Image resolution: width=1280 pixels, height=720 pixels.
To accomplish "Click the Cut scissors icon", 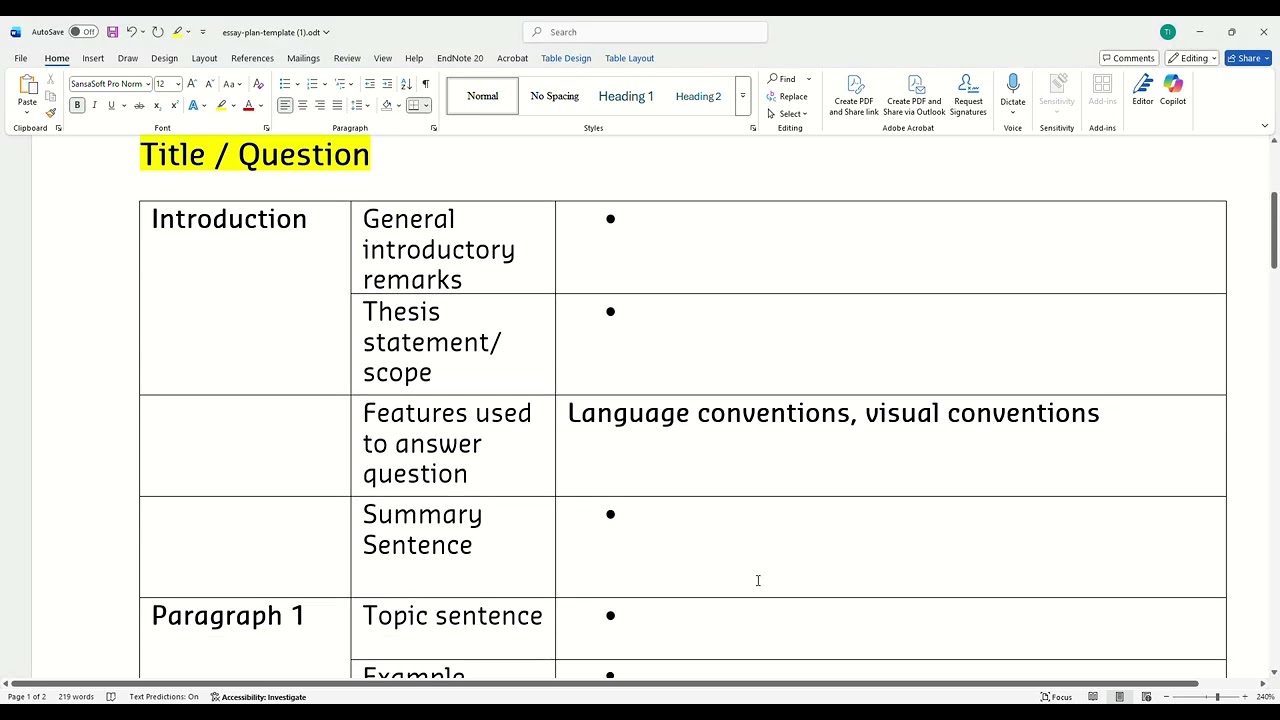I will pos(51,79).
